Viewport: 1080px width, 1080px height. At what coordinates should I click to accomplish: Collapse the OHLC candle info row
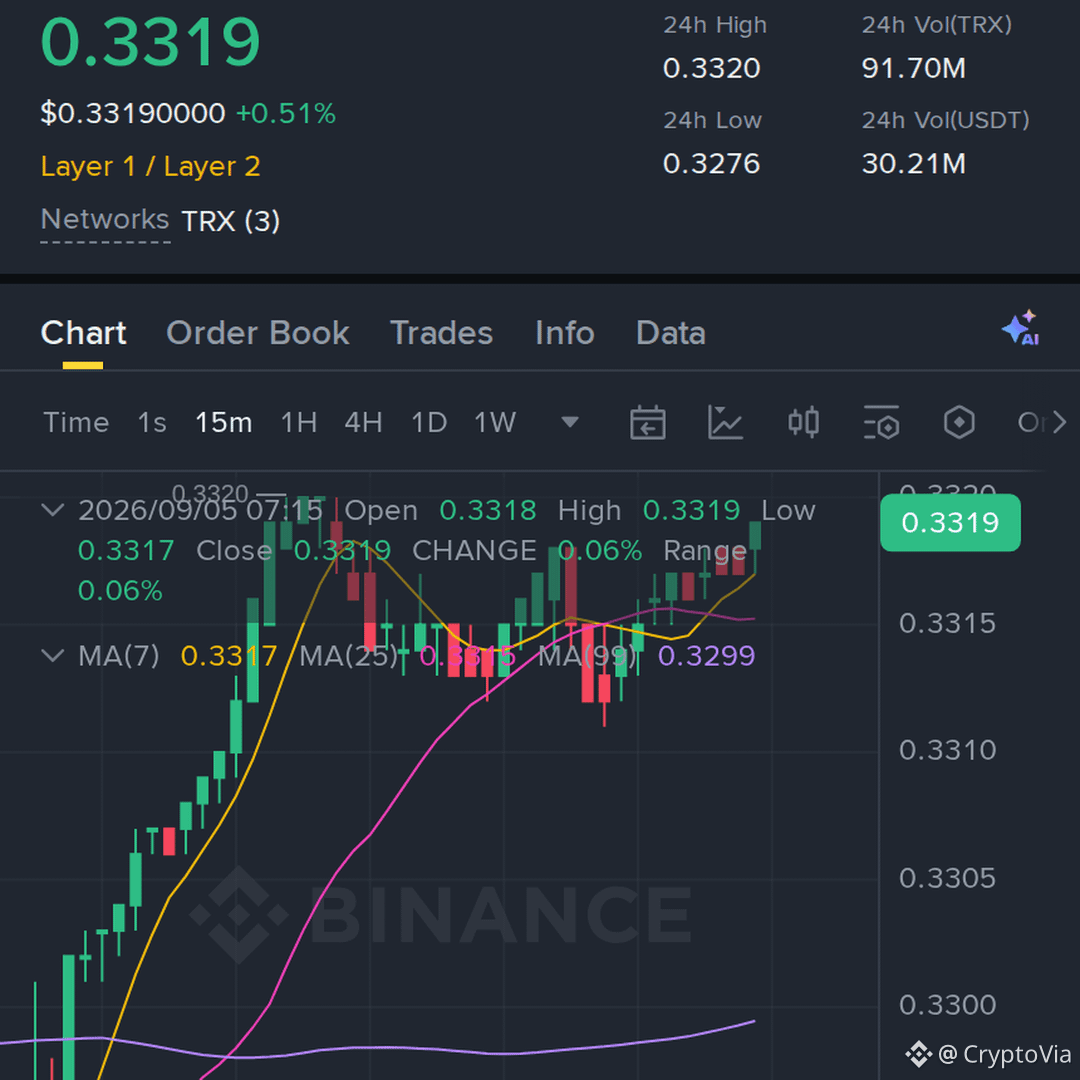point(52,510)
